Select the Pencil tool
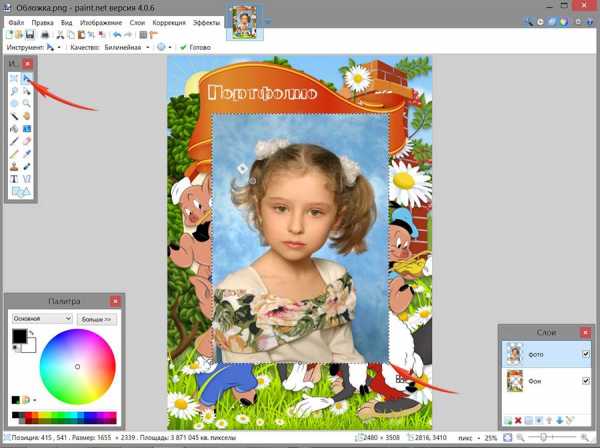Screen dimensions: 600x448 14,154
